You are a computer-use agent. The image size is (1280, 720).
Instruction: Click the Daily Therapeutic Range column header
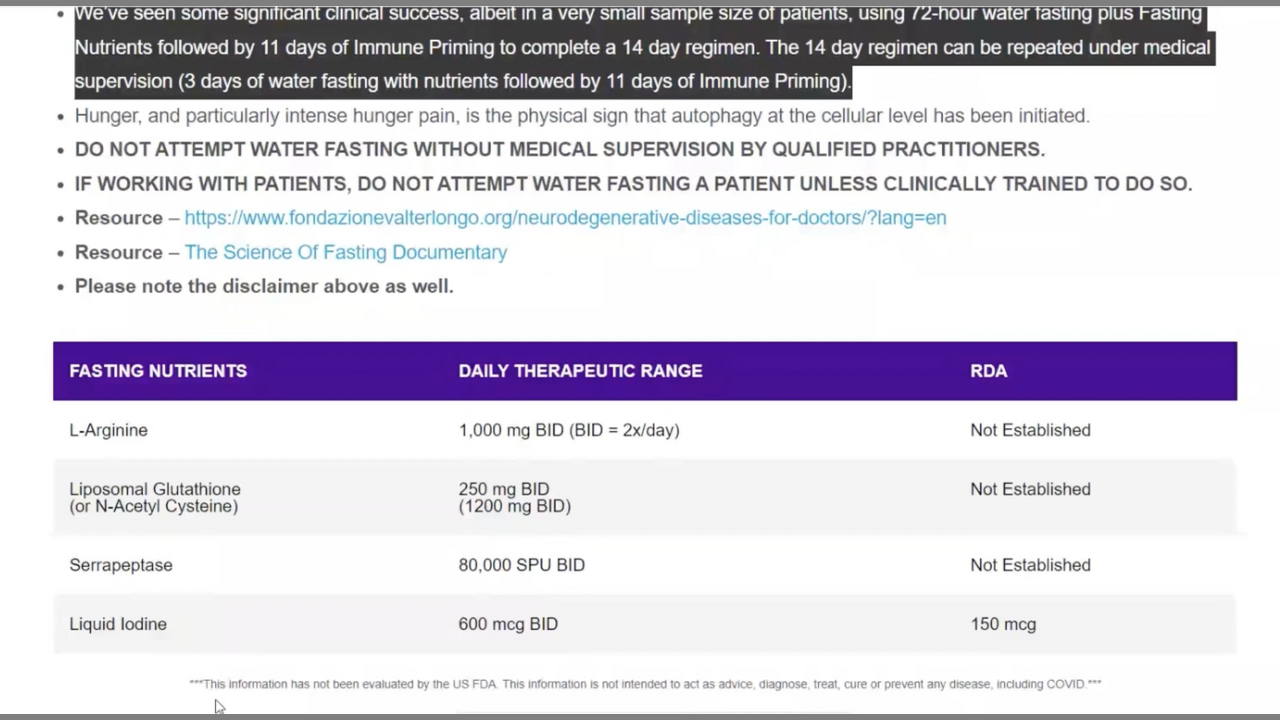pyautogui.click(x=580, y=371)
